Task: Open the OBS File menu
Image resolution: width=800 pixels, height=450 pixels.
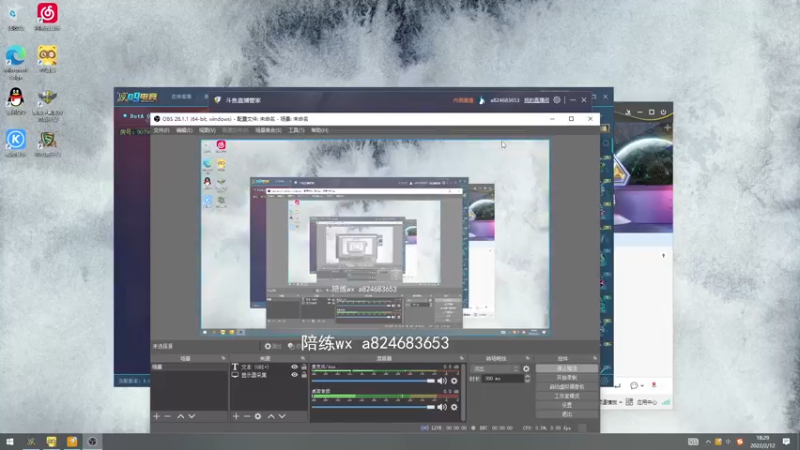Action: tap(161, 131)
